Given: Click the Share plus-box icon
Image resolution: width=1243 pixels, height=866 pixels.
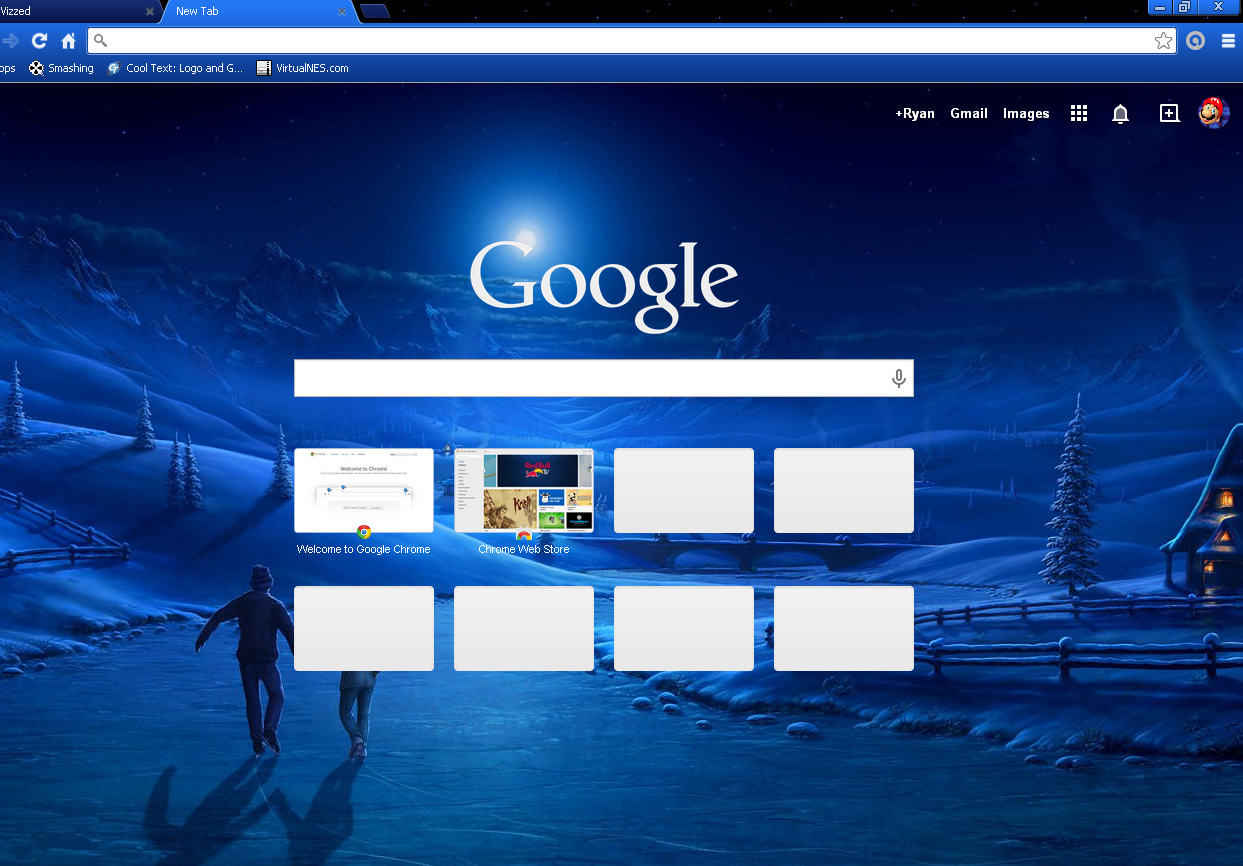Looking at the screenshot, I should [x=1169, y=113].
